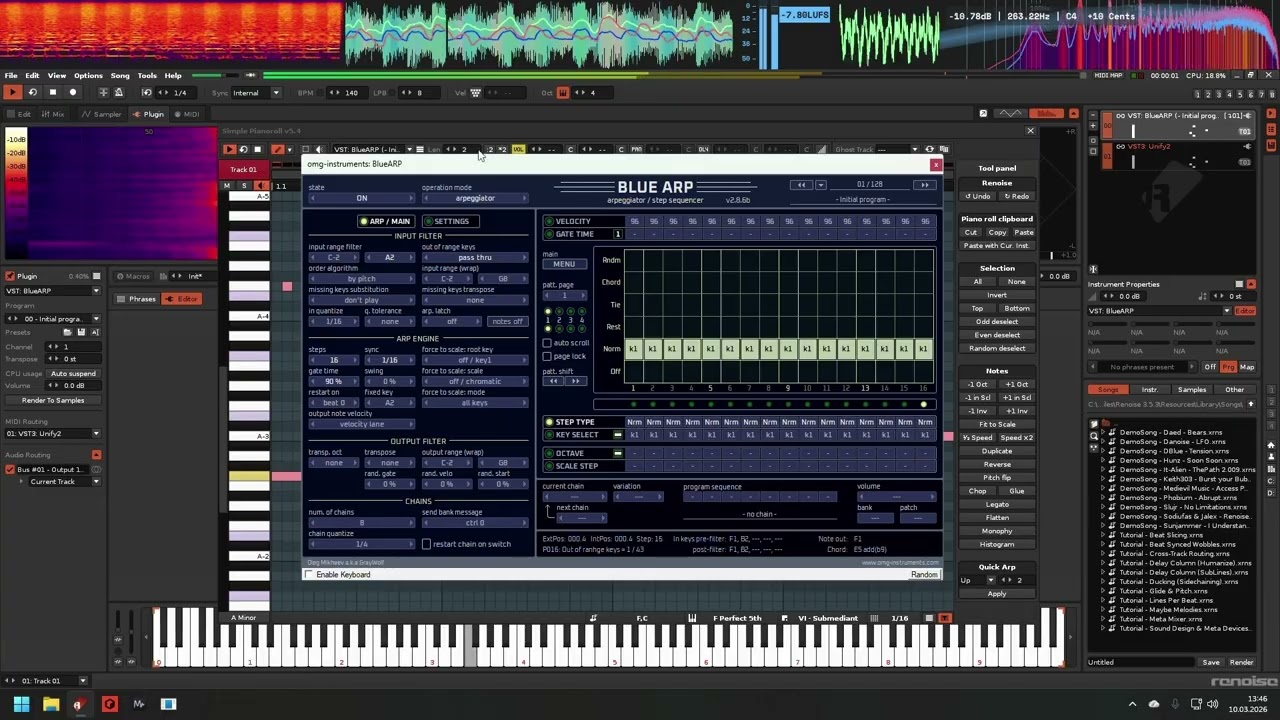Expand DemoSong - Daed - Bears.xrns entry
The height and width of the screenshot is (720, 1280).
point(1103,433)
